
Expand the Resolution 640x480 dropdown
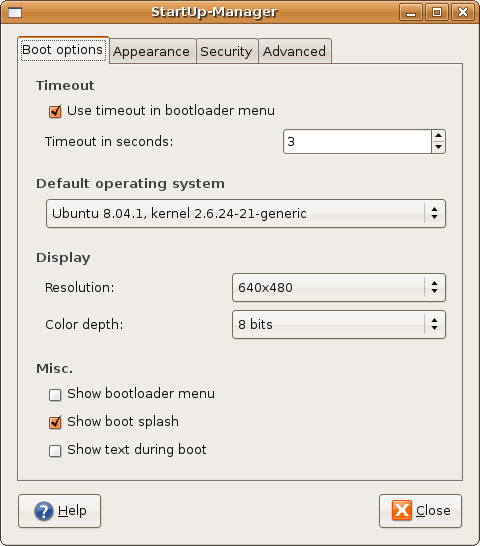tap(339, 288)
